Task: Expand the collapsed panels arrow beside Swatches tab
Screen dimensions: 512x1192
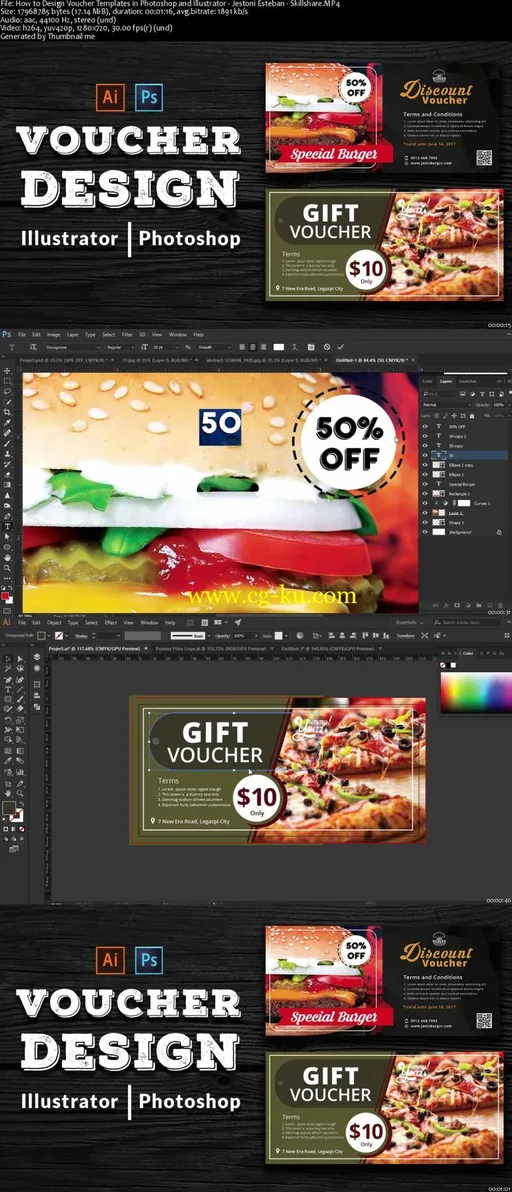Action: [499, 381]
